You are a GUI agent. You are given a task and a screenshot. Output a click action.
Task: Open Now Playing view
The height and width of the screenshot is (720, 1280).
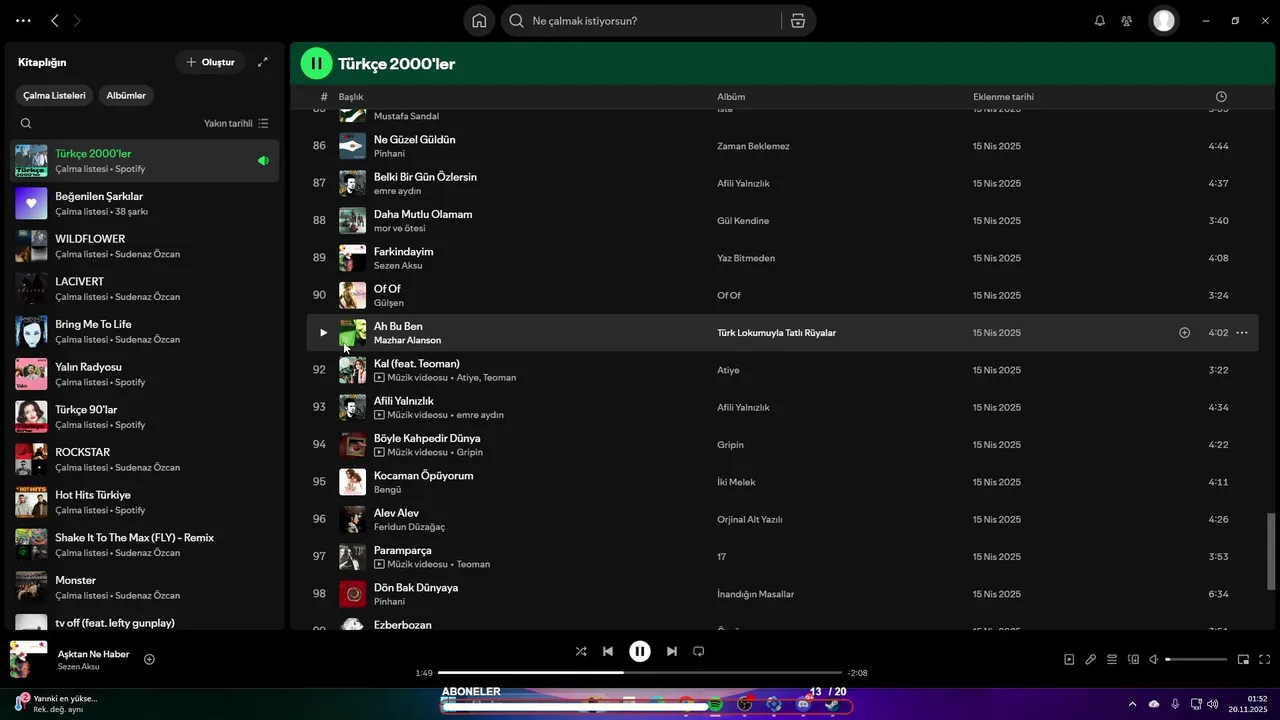pos(1069,659)
